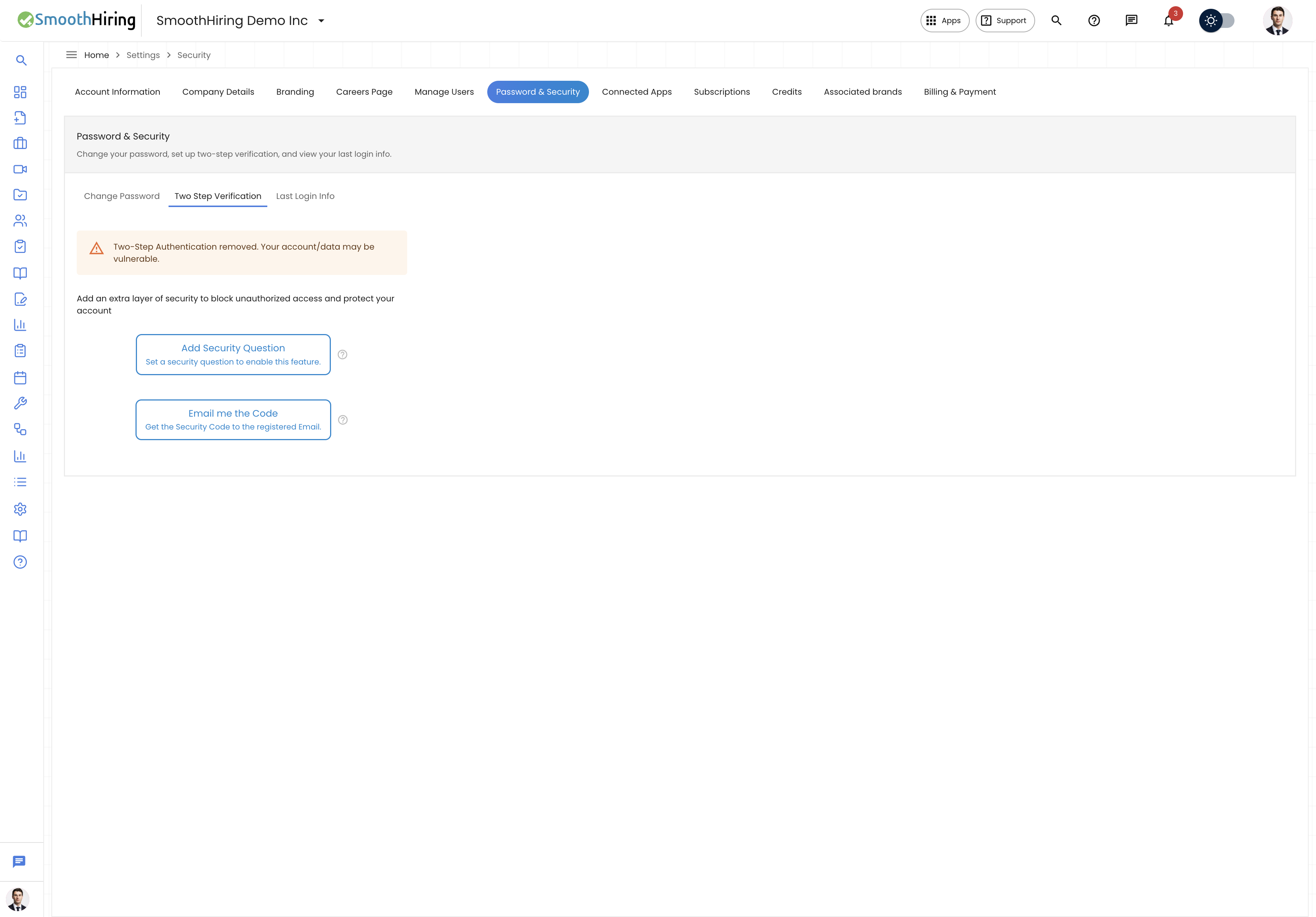Open the Manage Users settings tab
The width and height of the screenshot is (1316, 917).
[x=444, y=92]
